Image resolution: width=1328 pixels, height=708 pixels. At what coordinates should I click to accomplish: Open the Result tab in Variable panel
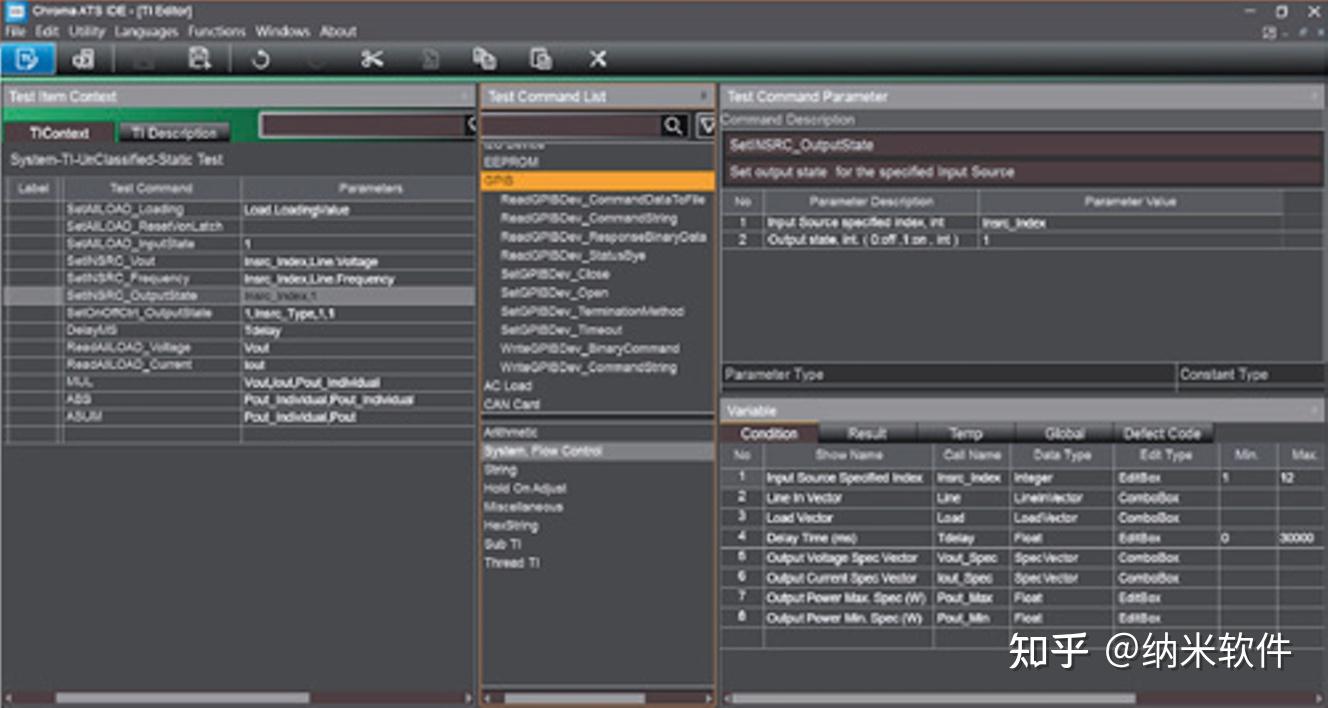pos(867,433)
